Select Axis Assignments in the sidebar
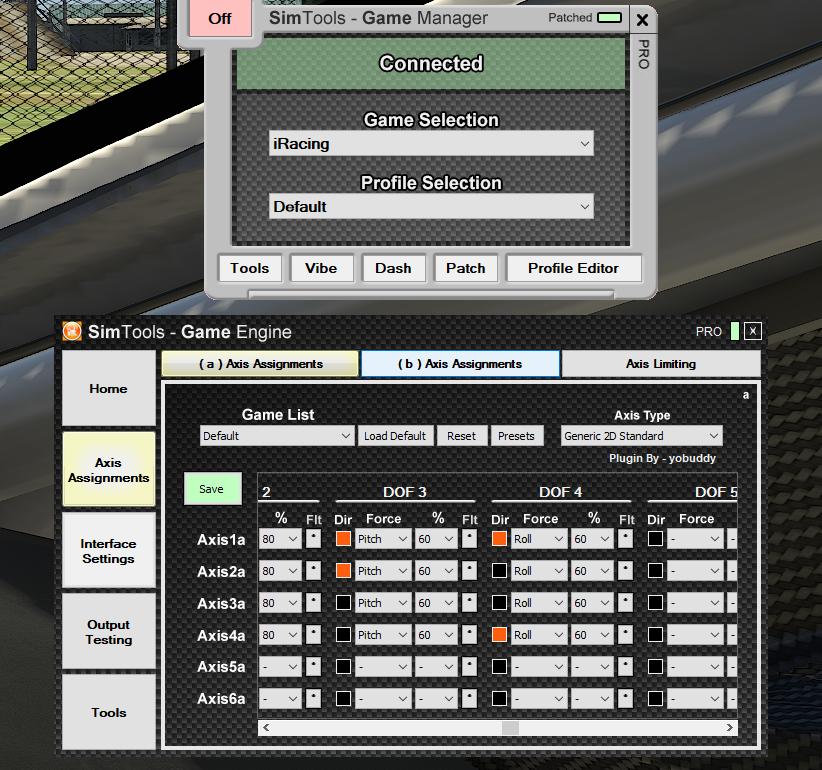The image size is (822, 770). (109, 470)
